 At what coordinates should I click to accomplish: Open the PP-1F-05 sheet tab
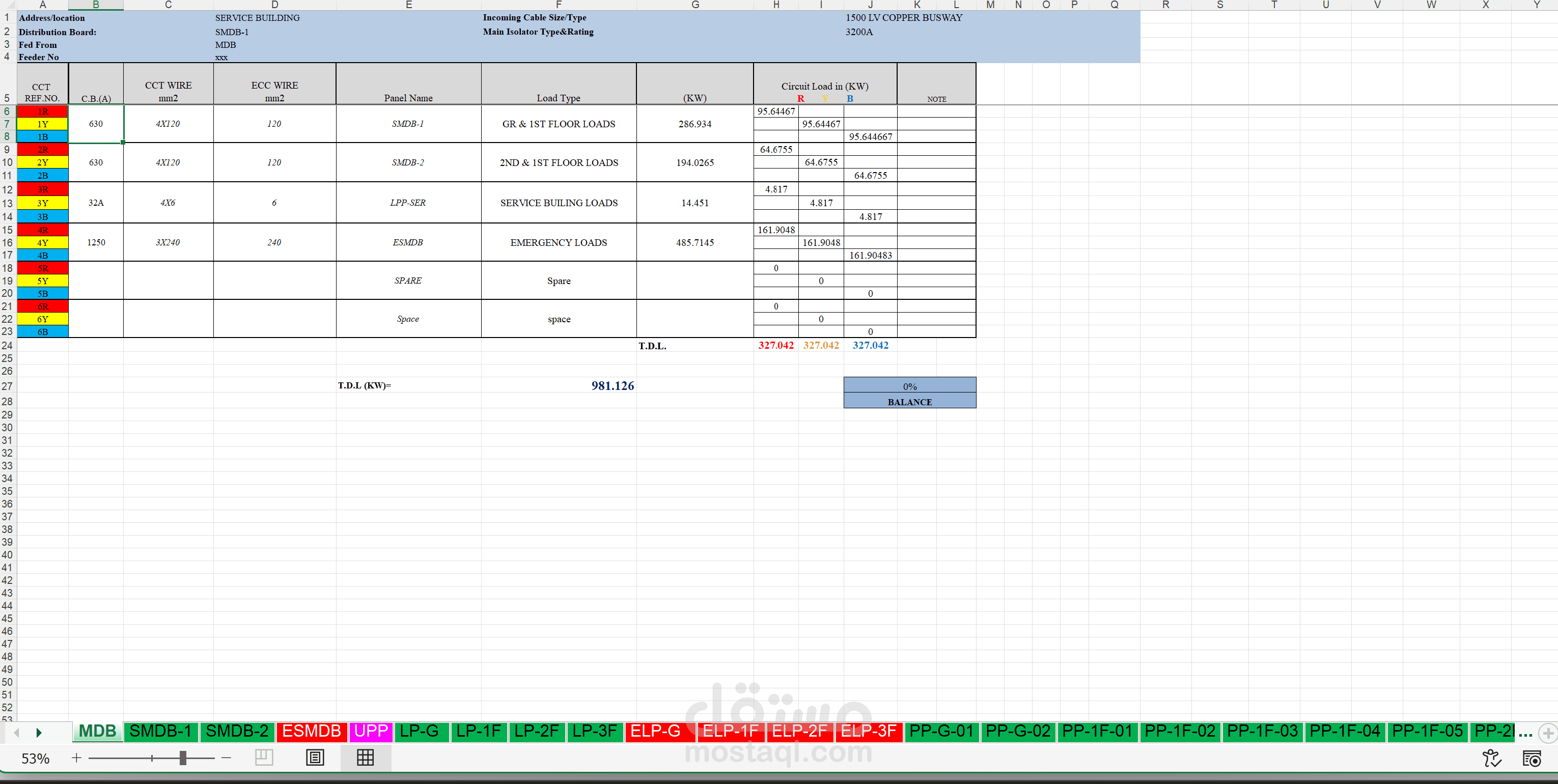coord(1427,732)
